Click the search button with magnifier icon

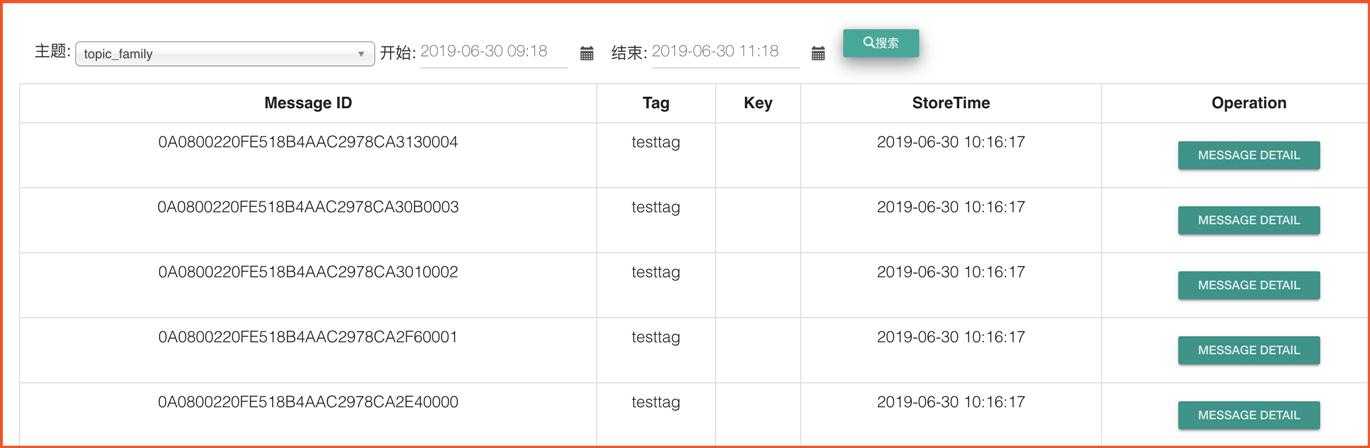point(881,43)
